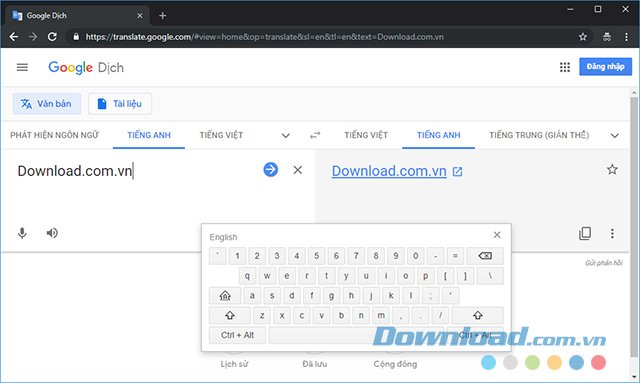Toggle the Caps Lock key on the virtual keyboard
Viewport: 640px width, 383px height.
pyautogui.click(x=225, y=296)
